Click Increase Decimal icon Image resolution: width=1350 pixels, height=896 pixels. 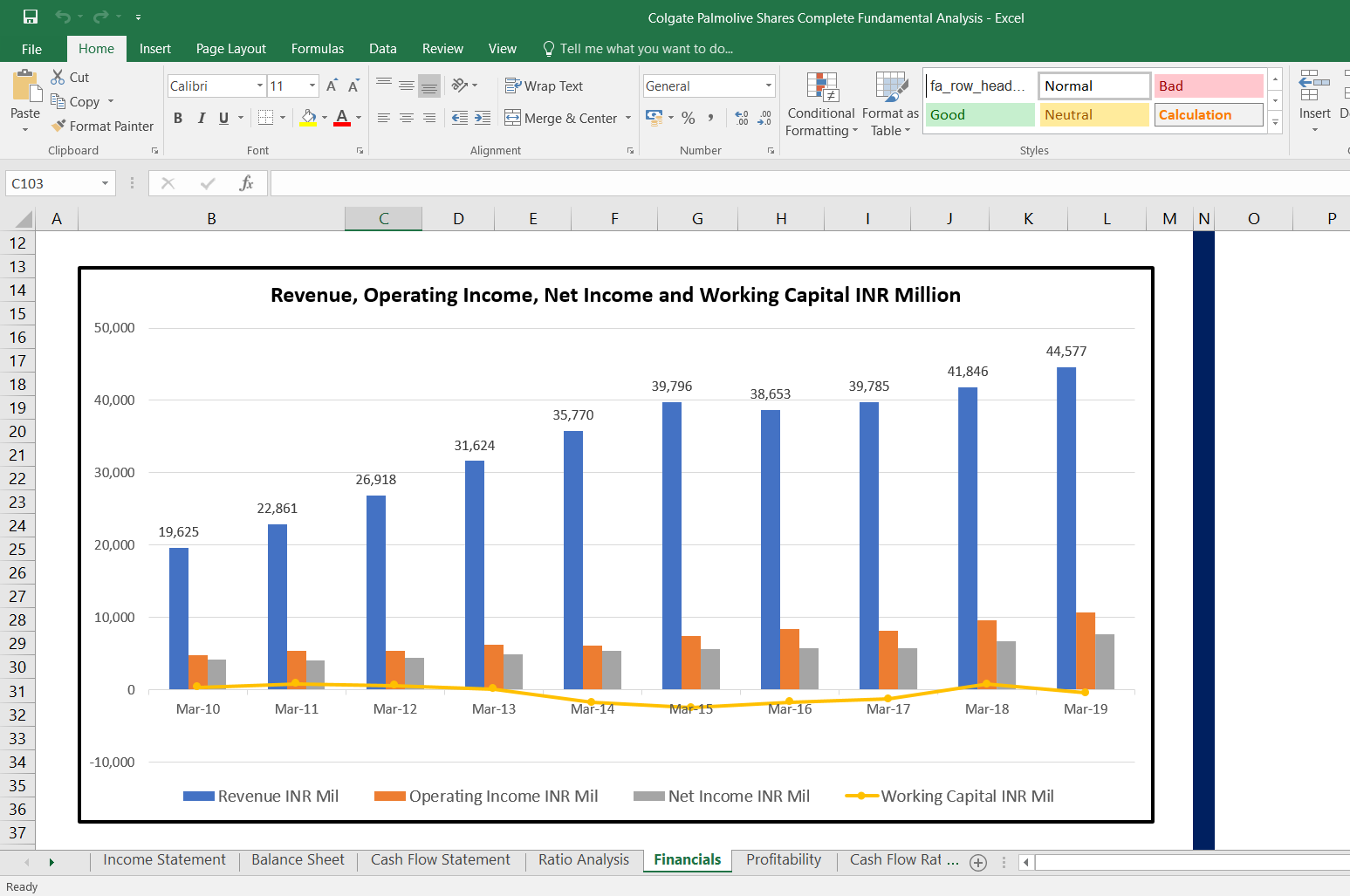point(742,118)
